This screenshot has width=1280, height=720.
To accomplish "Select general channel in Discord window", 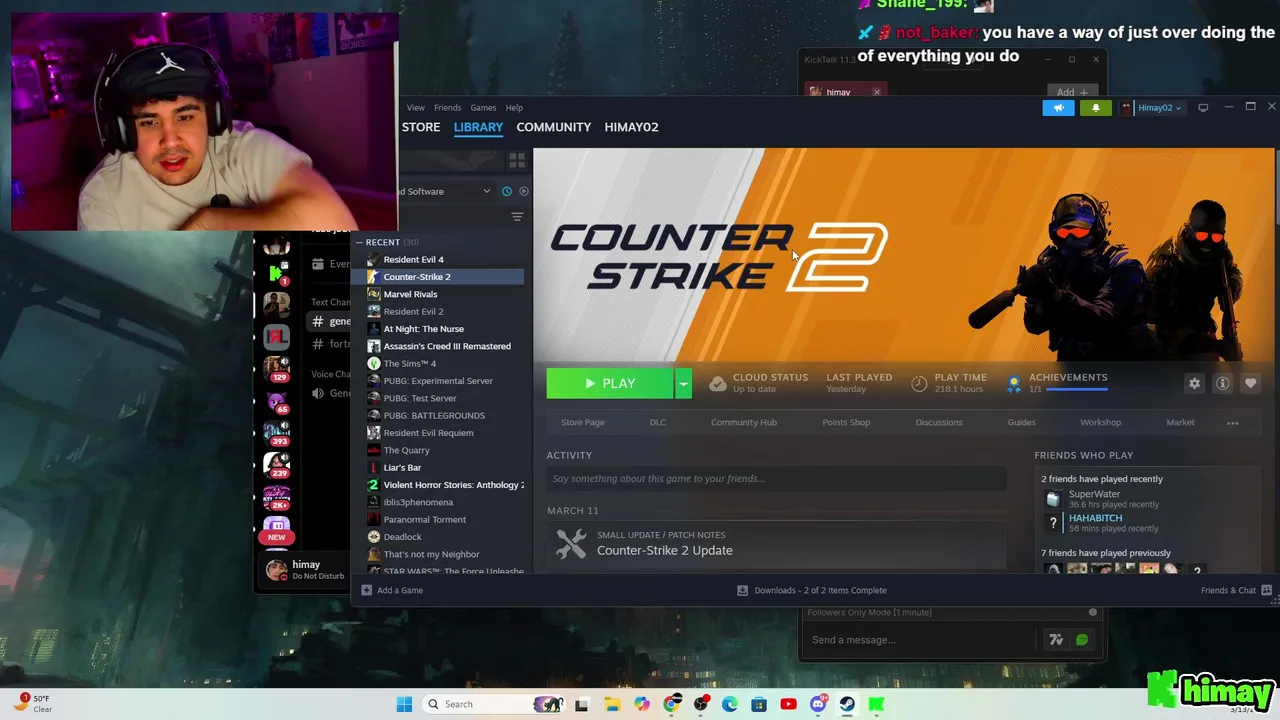I will [x=331, y=321].
